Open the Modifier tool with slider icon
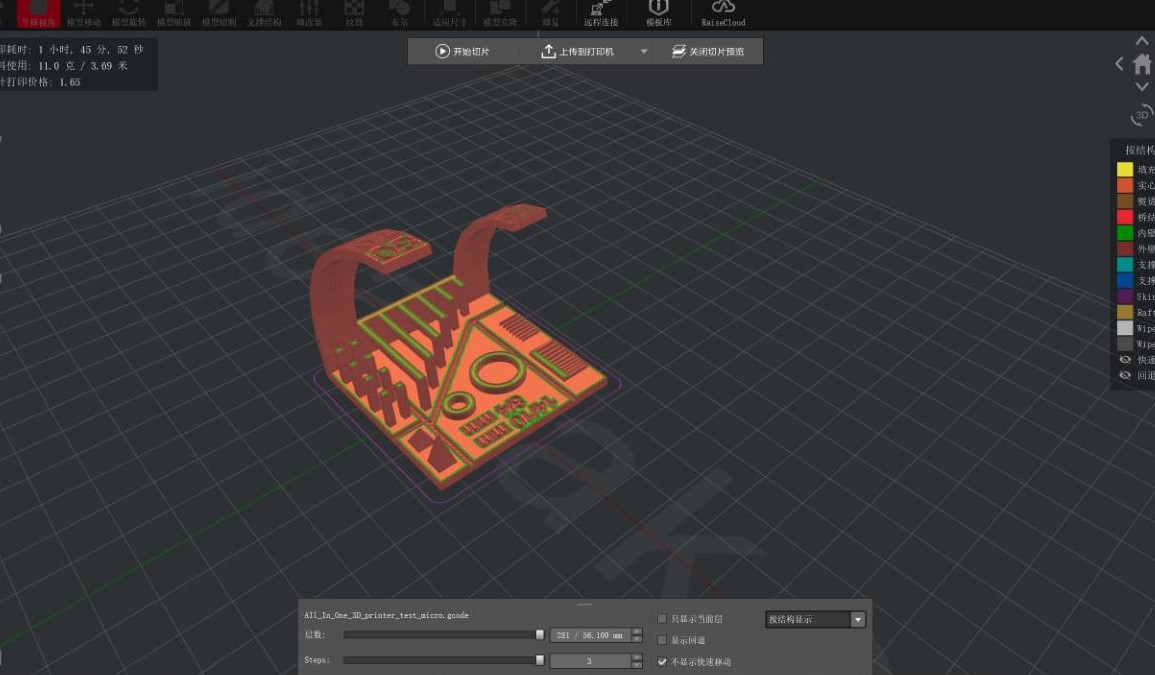 click(x=309, y=13)
